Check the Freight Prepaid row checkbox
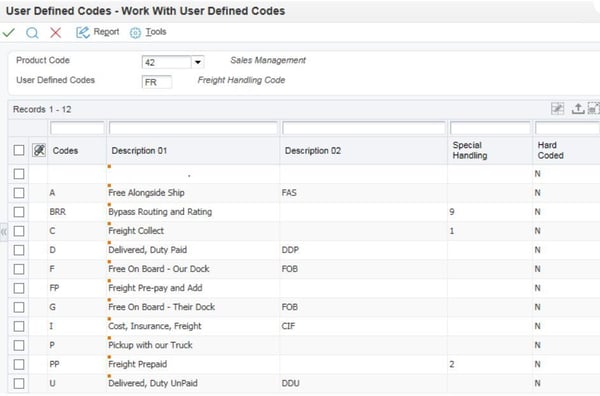Image resolution: width=600 pixels, height=396 pixels. (x=19, y=364)
